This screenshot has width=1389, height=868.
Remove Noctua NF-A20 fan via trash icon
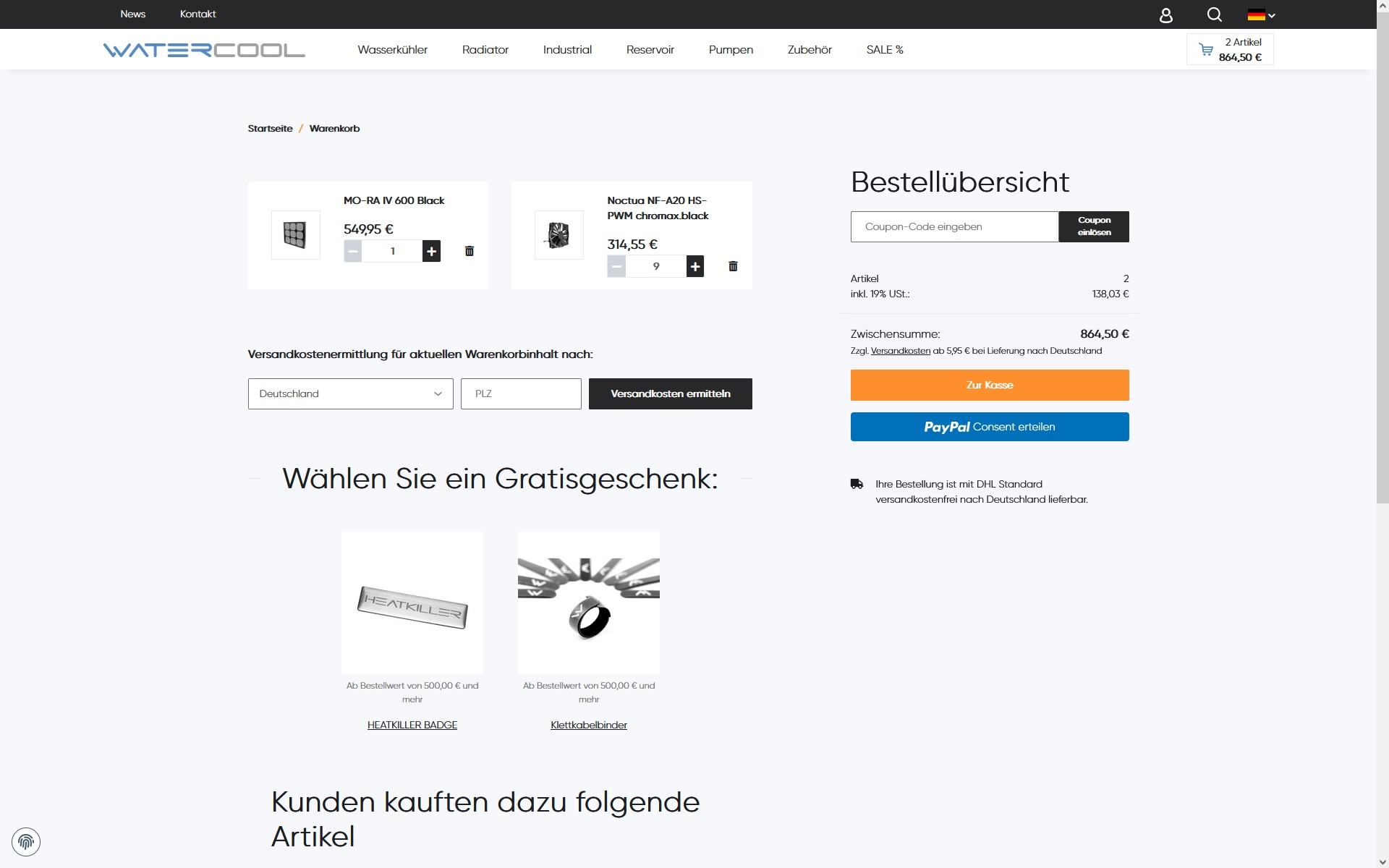732,266
